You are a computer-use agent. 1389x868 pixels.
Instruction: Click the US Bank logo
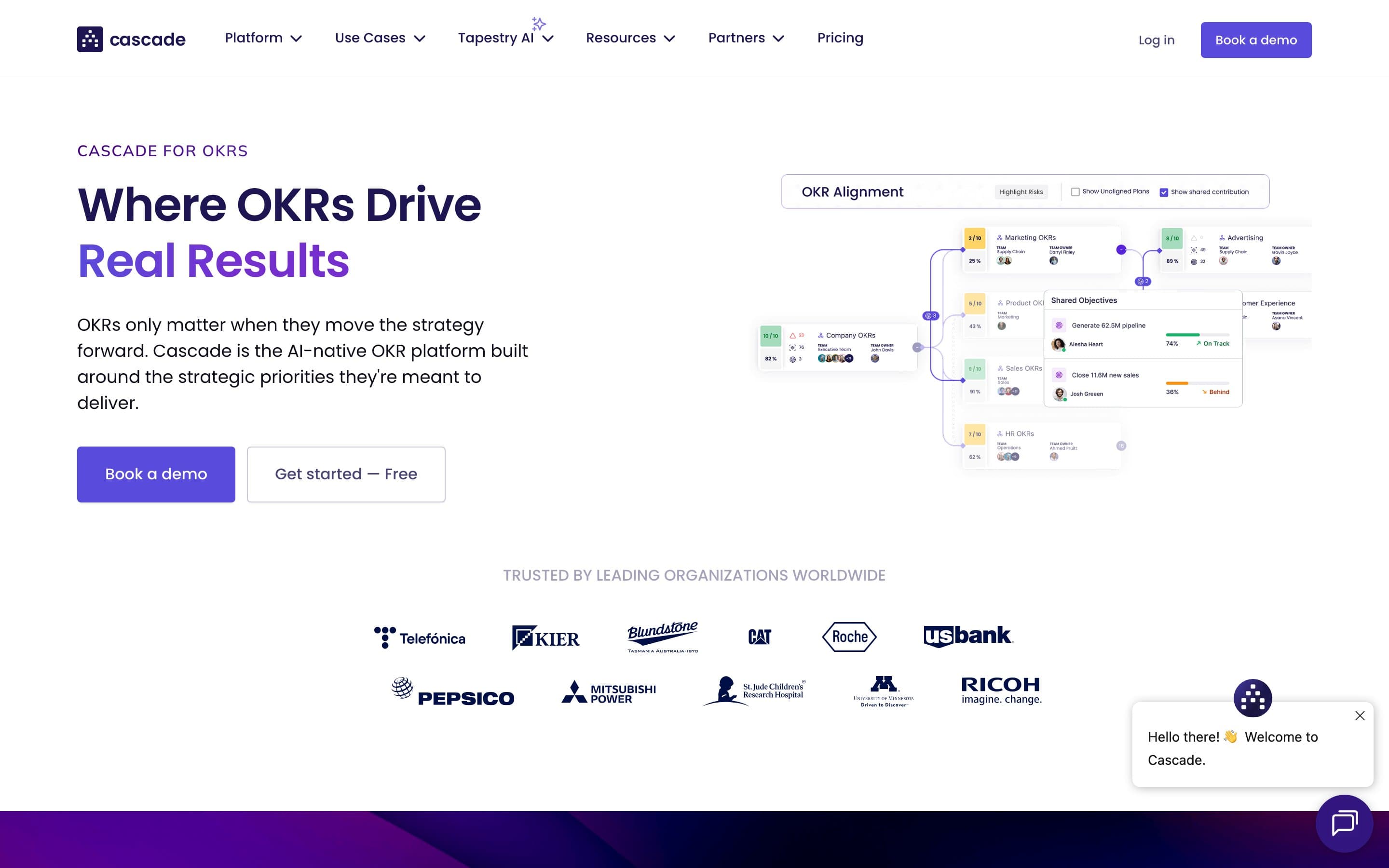pos(968,636)
